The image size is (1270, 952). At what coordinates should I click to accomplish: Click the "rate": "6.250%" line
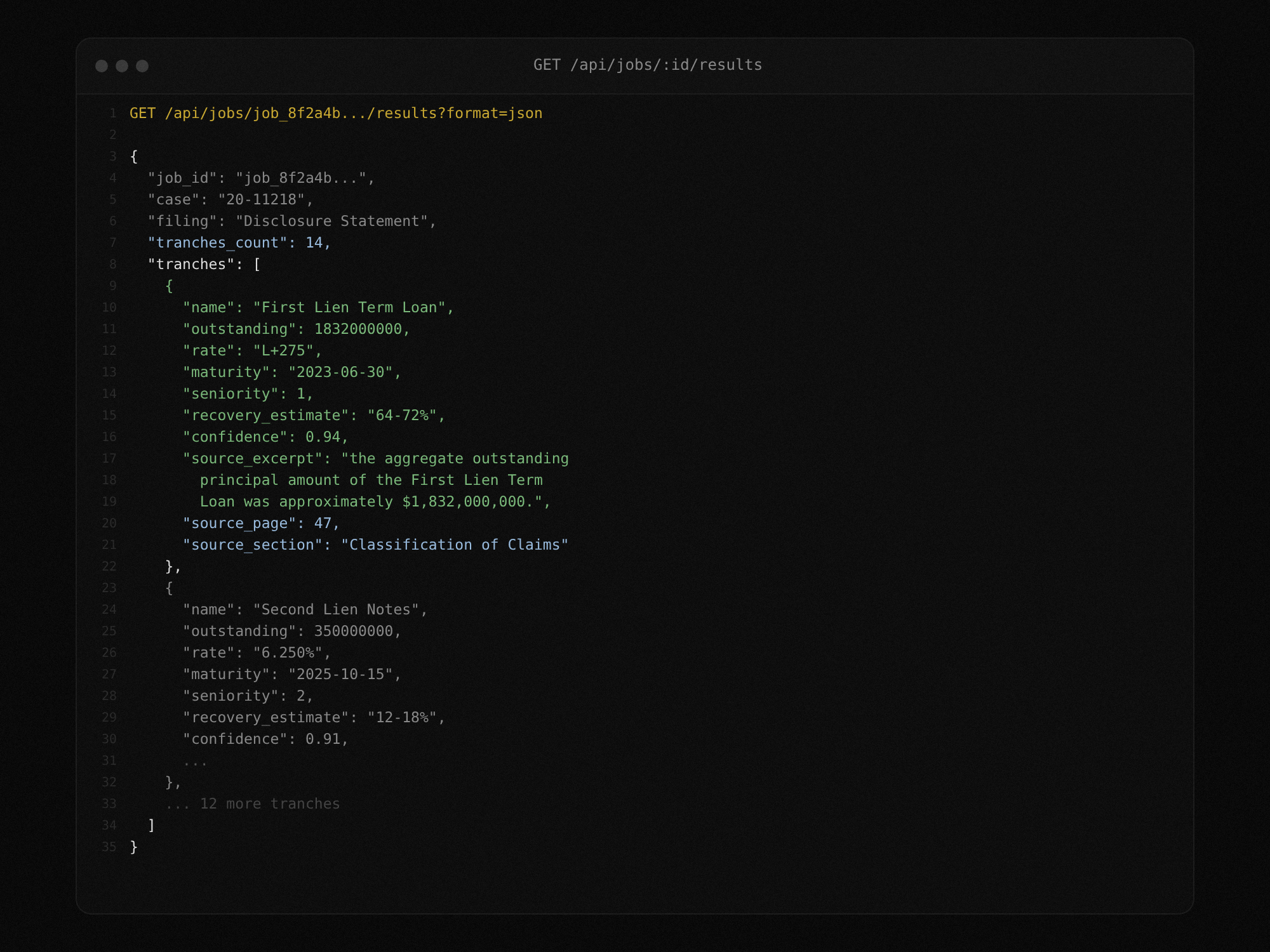(x=257, y=652)
